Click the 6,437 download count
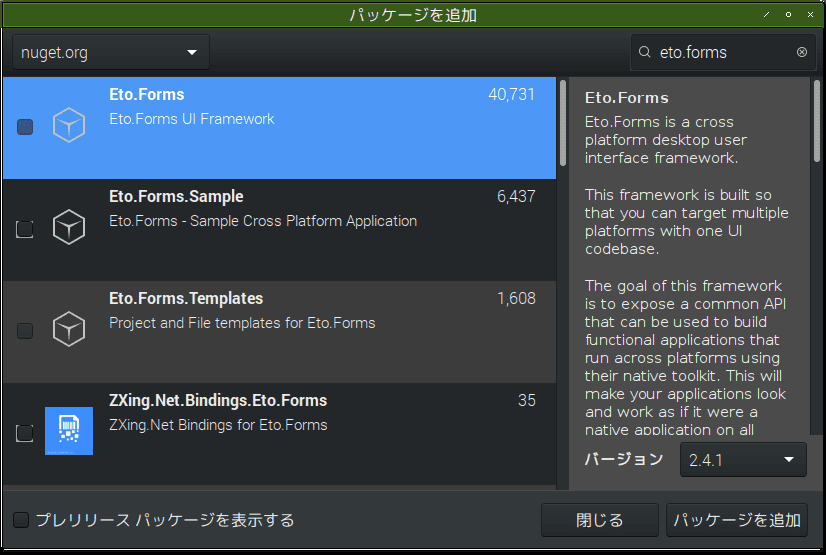 click(x=516, y=196)
